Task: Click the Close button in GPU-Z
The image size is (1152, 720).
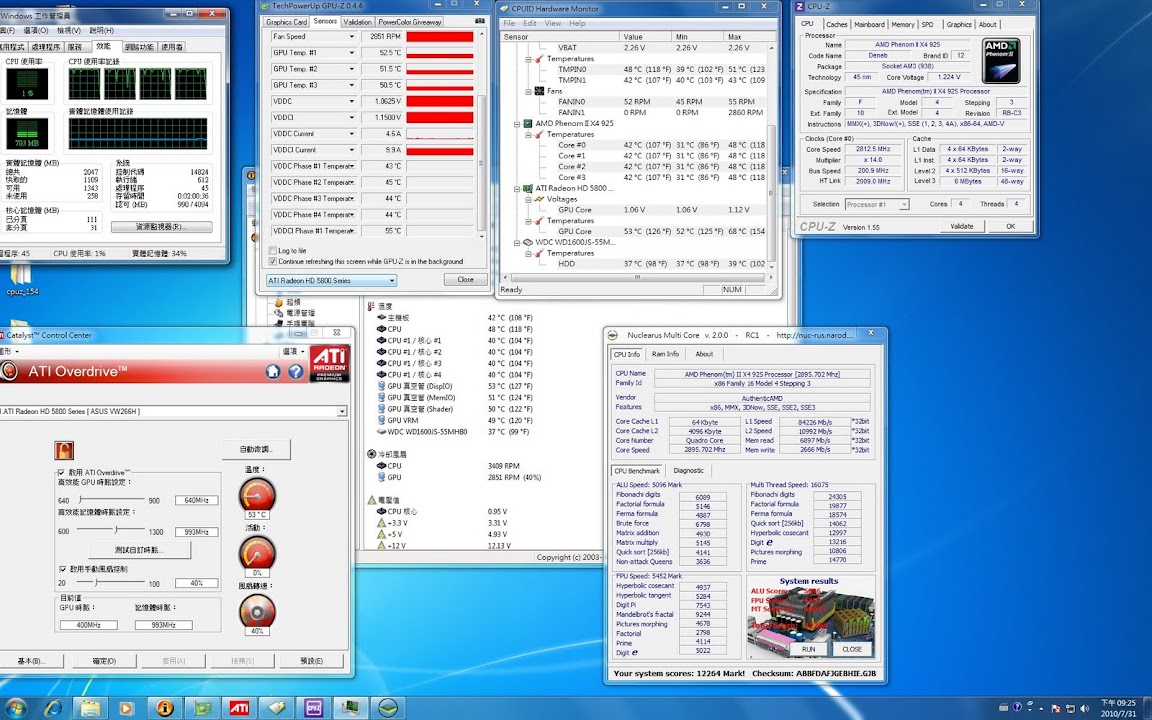Action: point(466,280)
